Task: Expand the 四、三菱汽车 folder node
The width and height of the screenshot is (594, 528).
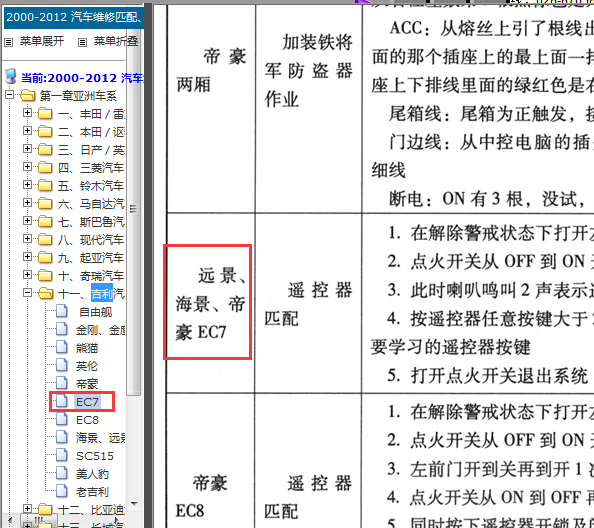Action: [x=27, y=166]
